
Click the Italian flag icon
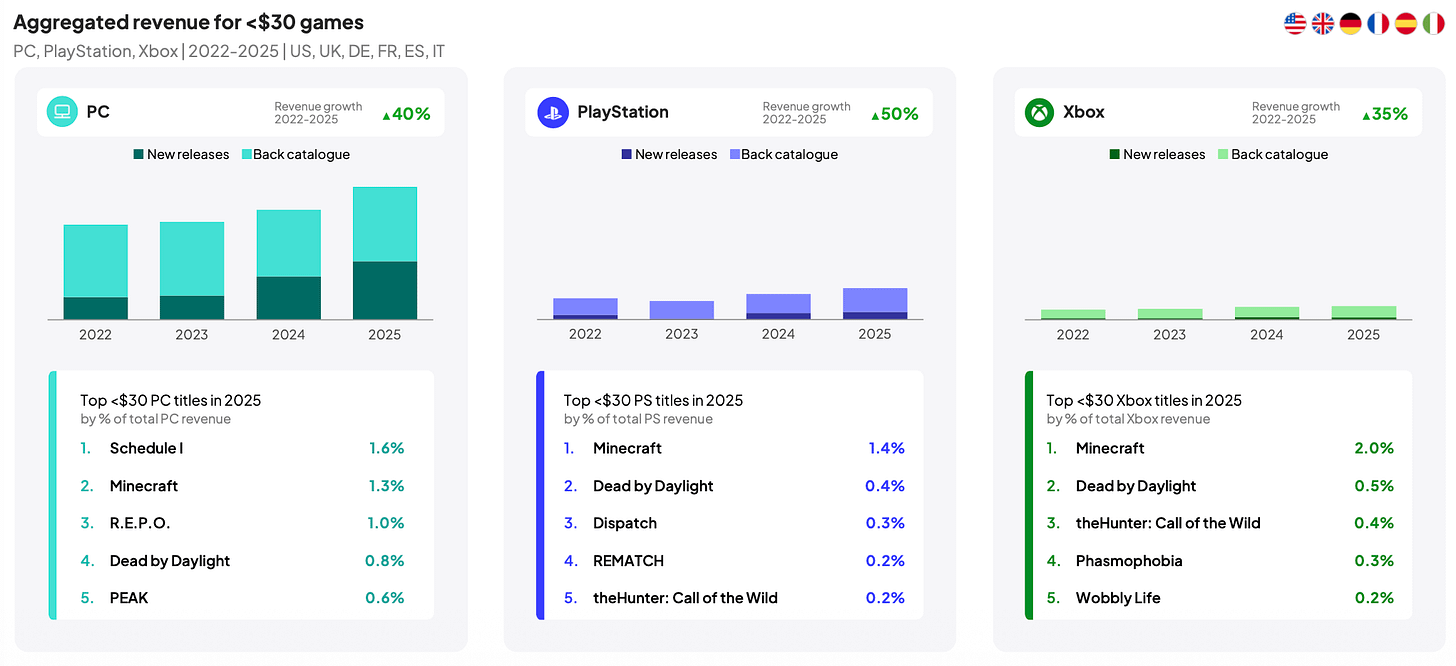(x=1433, y=23)
